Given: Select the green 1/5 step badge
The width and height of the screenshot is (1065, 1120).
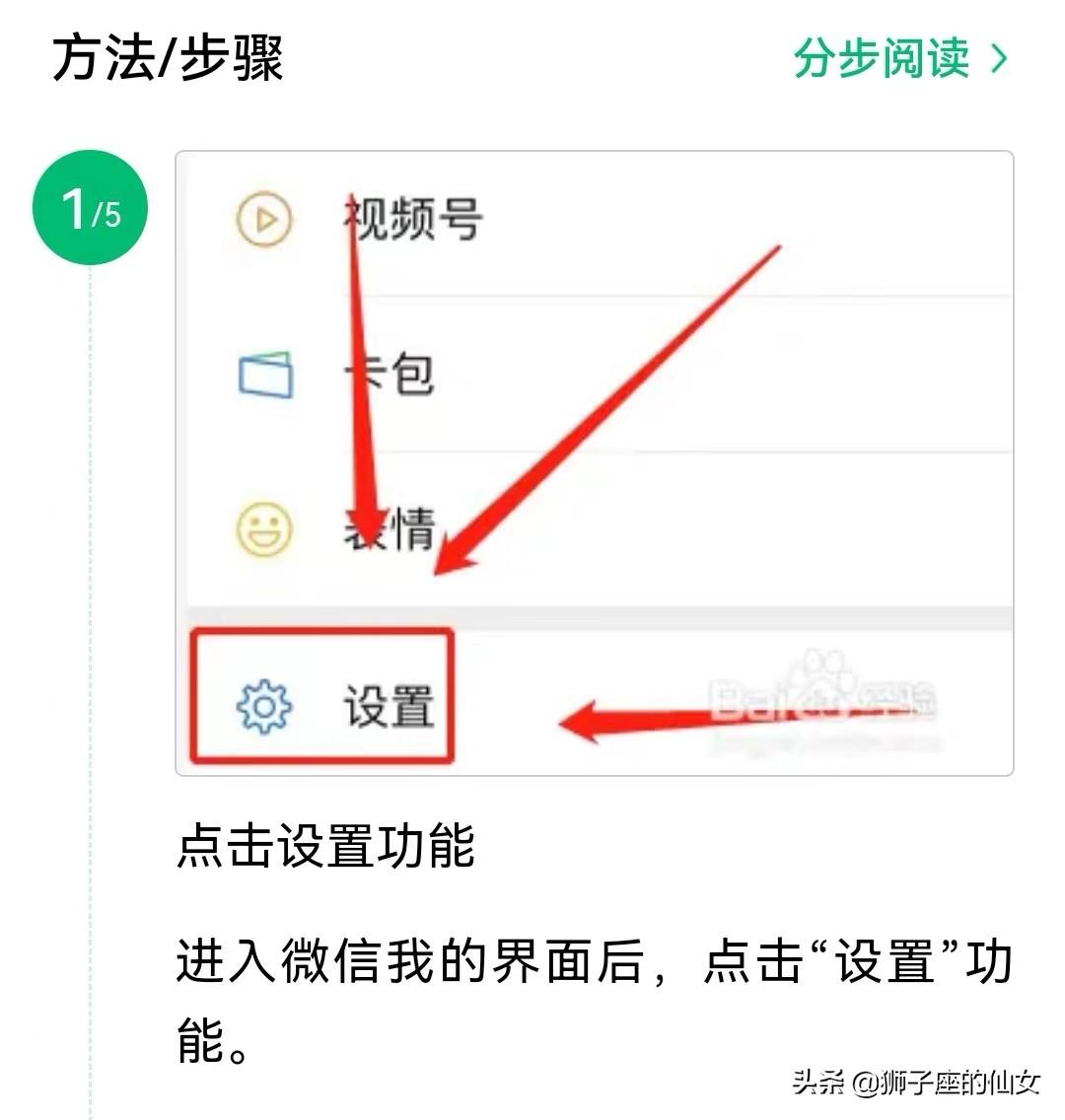Looking at the screenshot, I should [90, 207].
